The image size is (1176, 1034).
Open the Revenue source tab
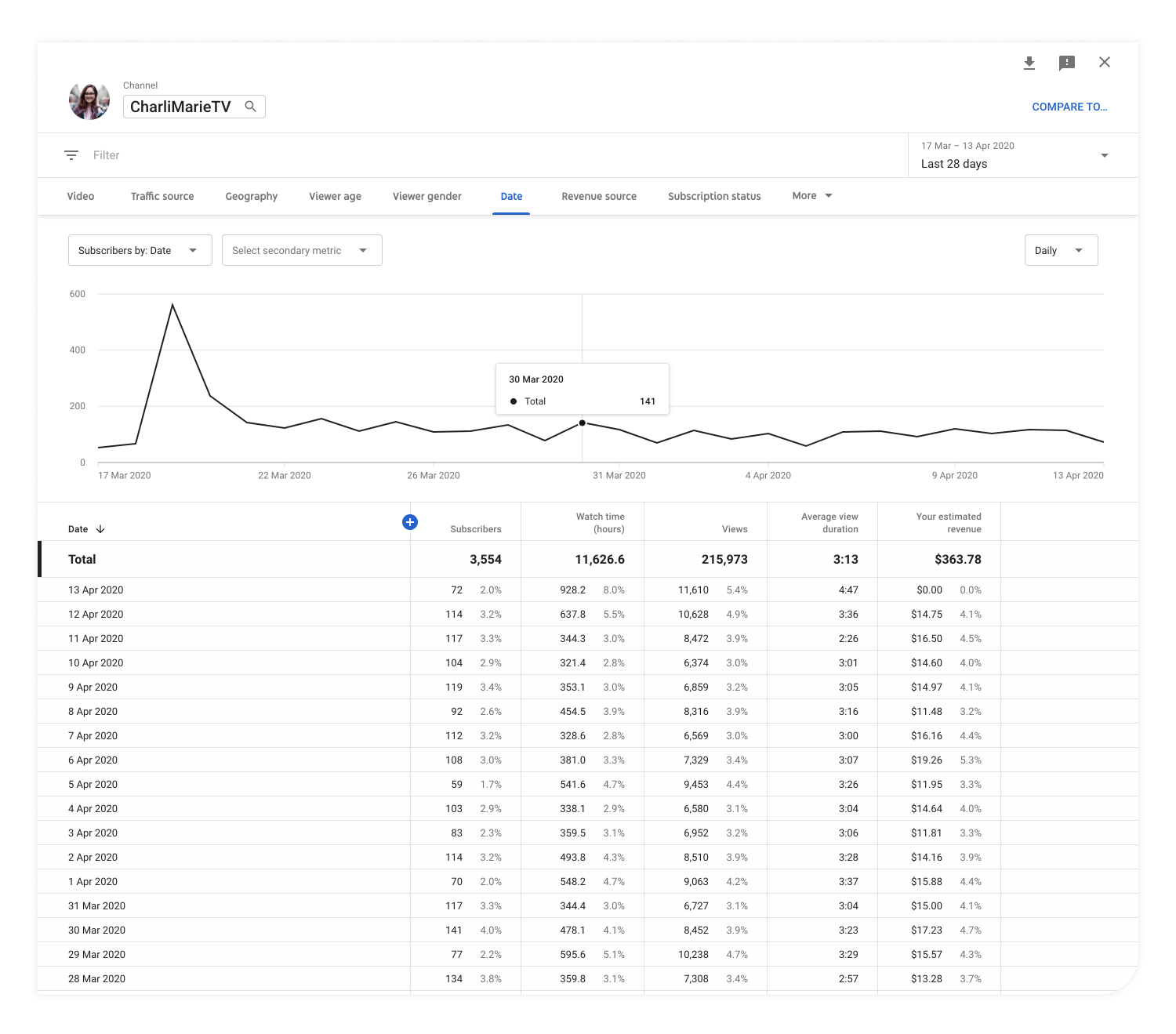coord(599,196)
